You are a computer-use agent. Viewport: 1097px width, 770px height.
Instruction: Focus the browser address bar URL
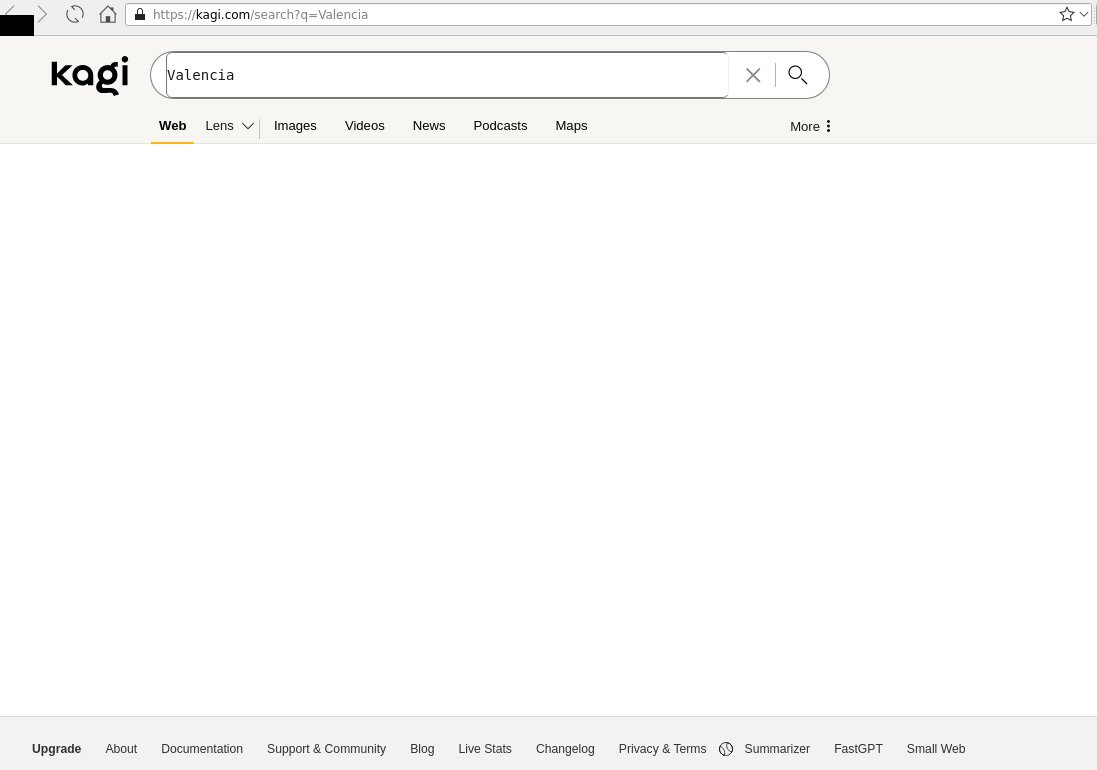(600, 15)
